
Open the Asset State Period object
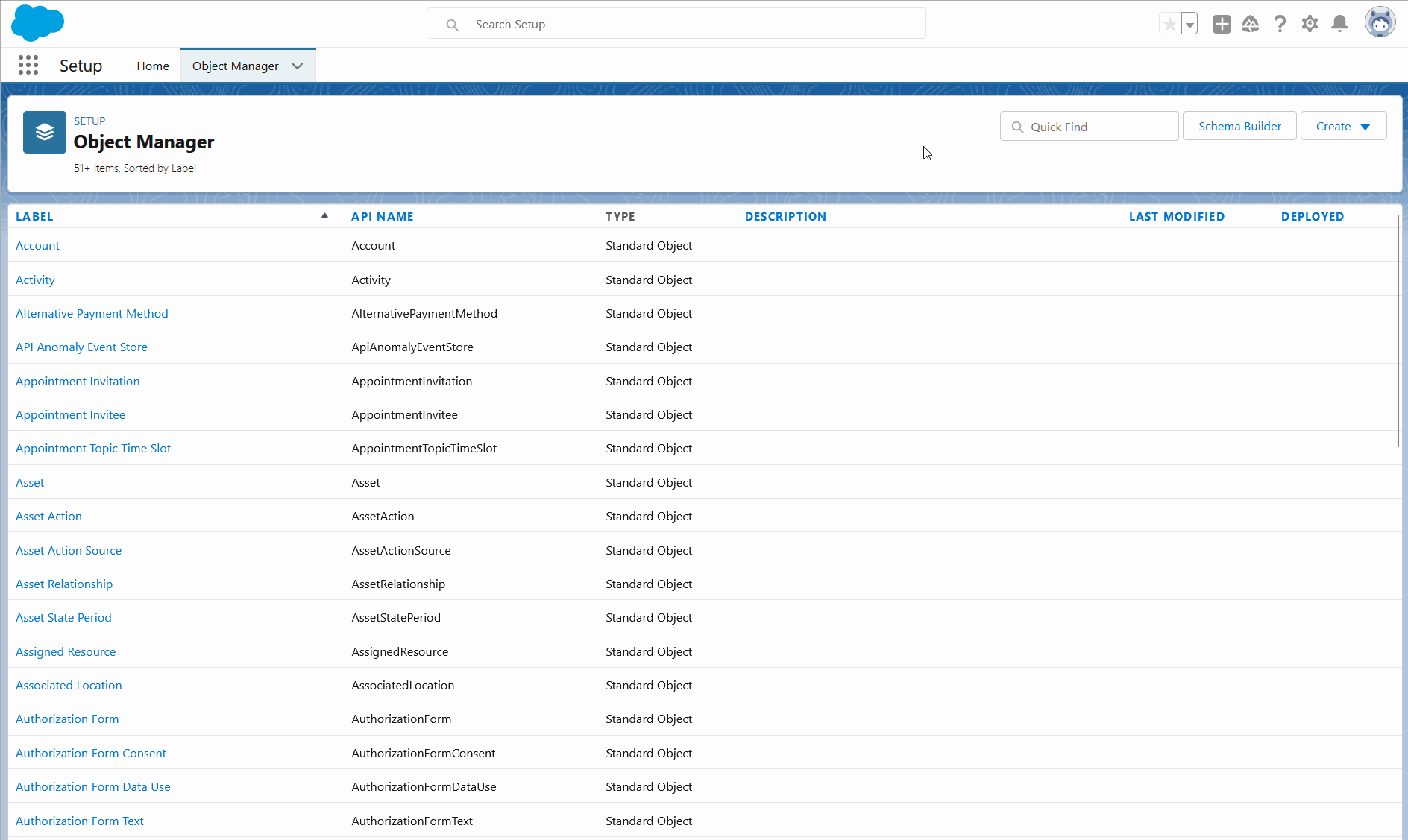point(63,618)
